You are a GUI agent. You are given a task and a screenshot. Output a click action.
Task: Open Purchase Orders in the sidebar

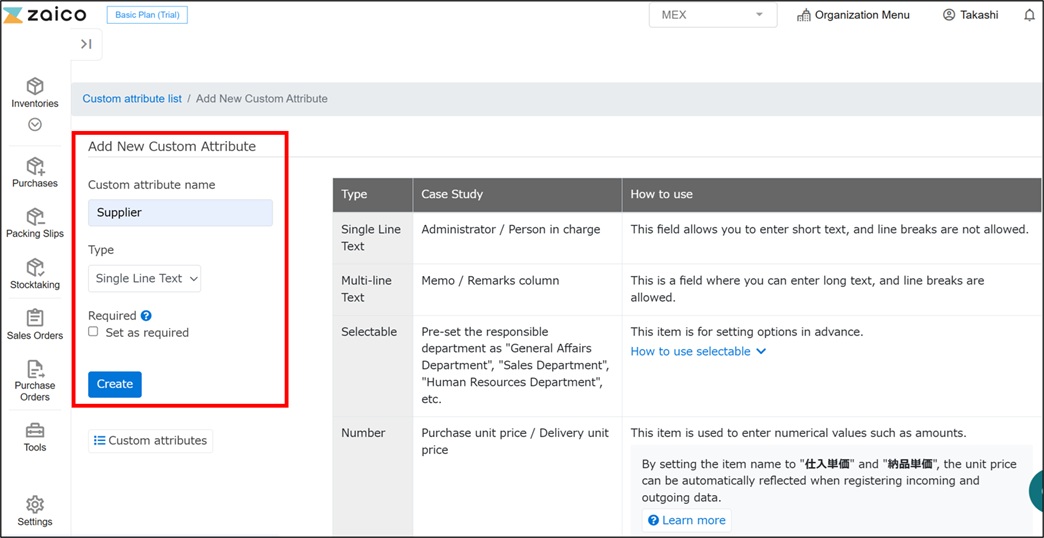(35, 381)
